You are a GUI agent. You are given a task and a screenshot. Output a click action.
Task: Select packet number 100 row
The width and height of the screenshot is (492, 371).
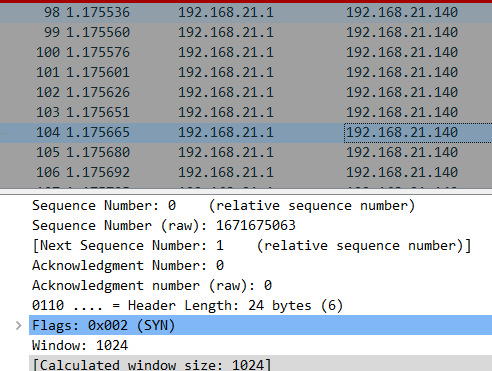coord(246,52)
